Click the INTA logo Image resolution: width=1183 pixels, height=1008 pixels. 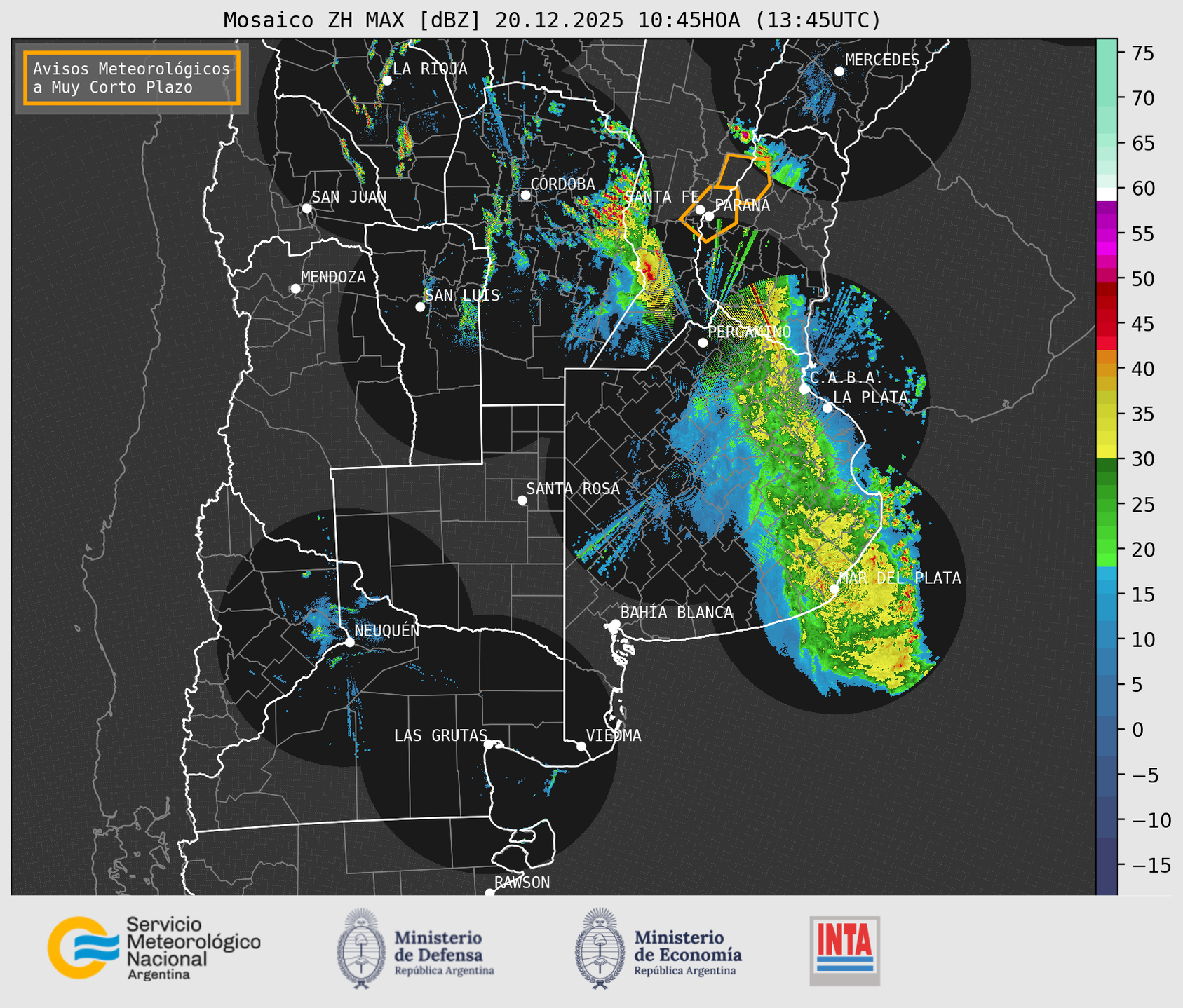pos(844,951)
